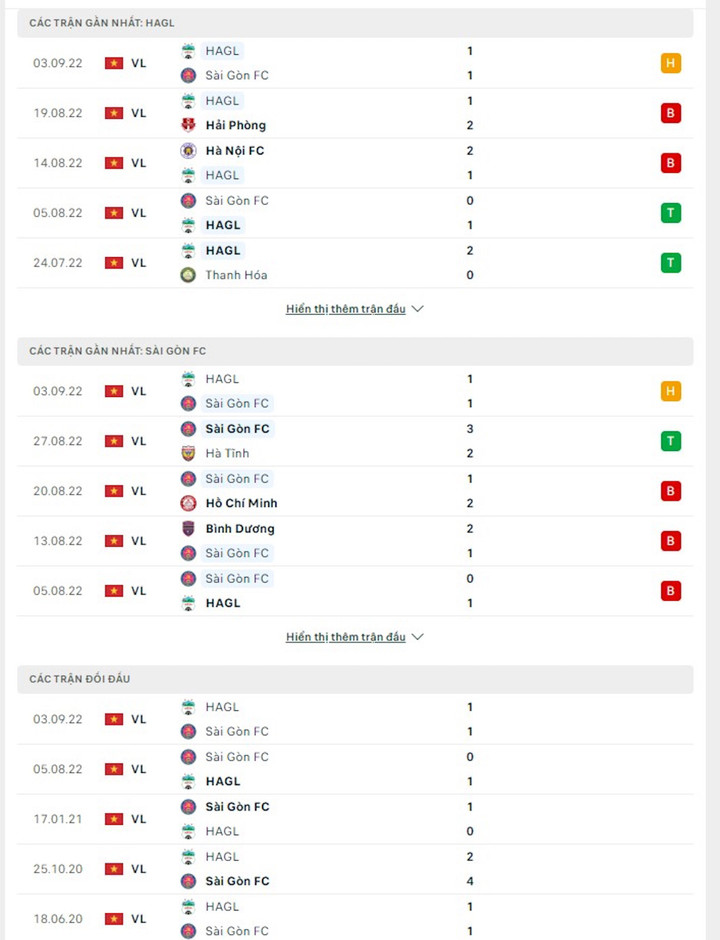
Task: Click the Vietnam flag next to 03.09.22
Action: pyautogui.click(x=112, y=62)
